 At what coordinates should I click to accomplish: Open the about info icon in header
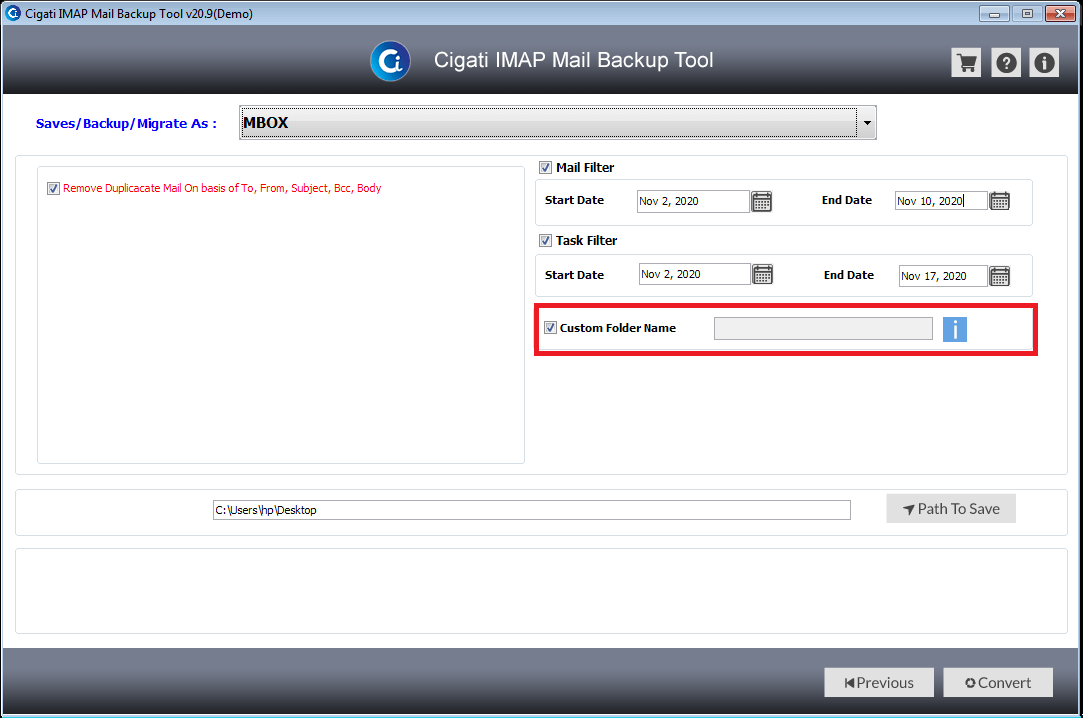[x=1044, y=63]
